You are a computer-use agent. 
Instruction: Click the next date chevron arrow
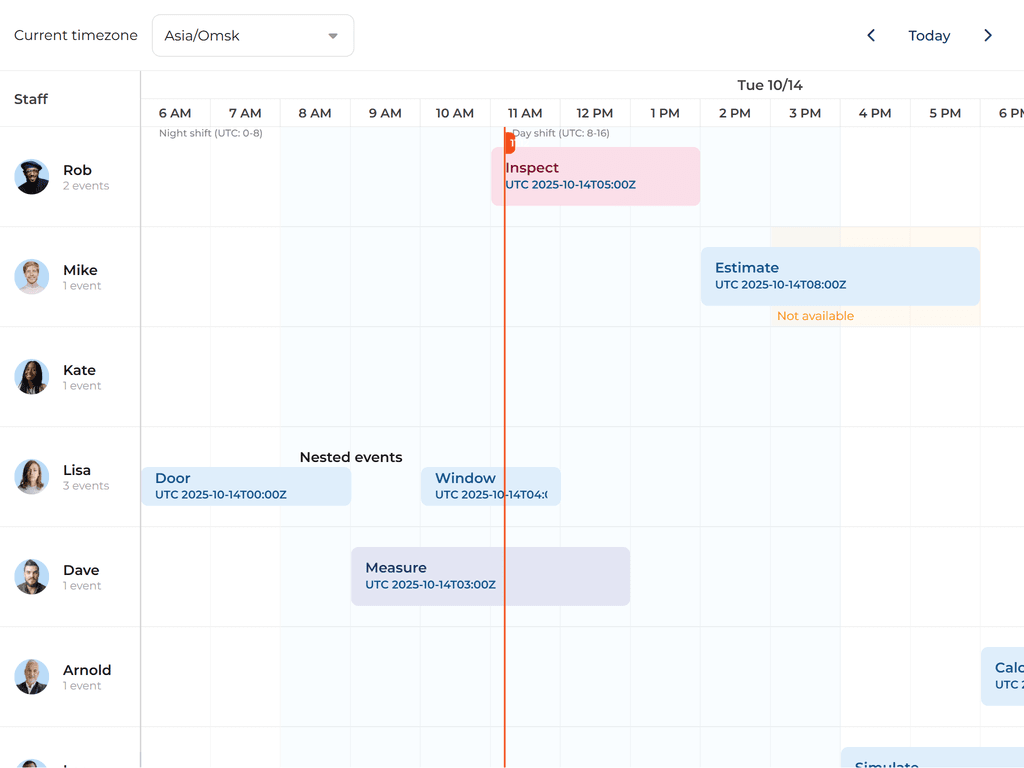click(988, 36)
